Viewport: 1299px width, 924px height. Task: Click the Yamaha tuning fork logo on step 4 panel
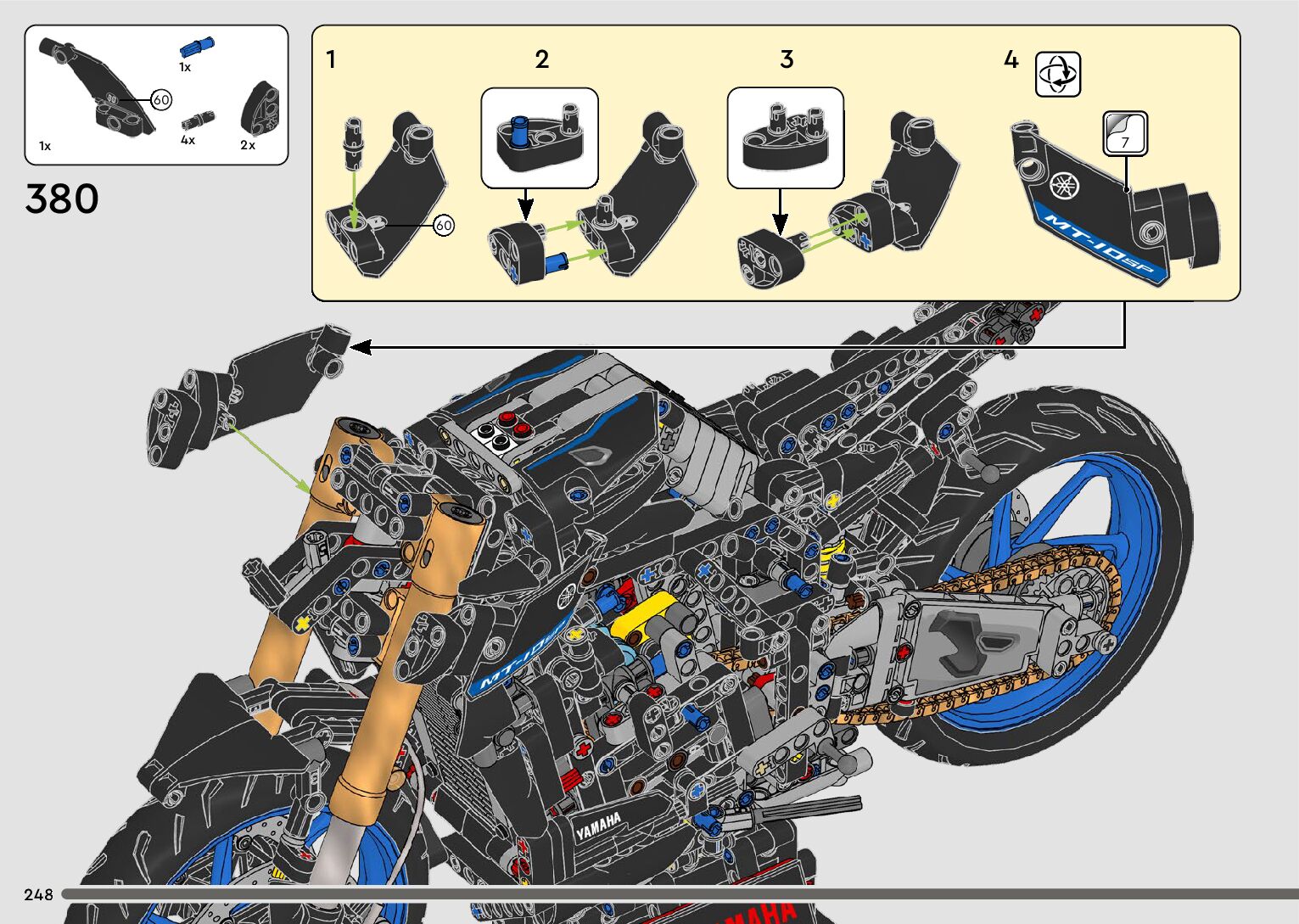click(1062, 184)
